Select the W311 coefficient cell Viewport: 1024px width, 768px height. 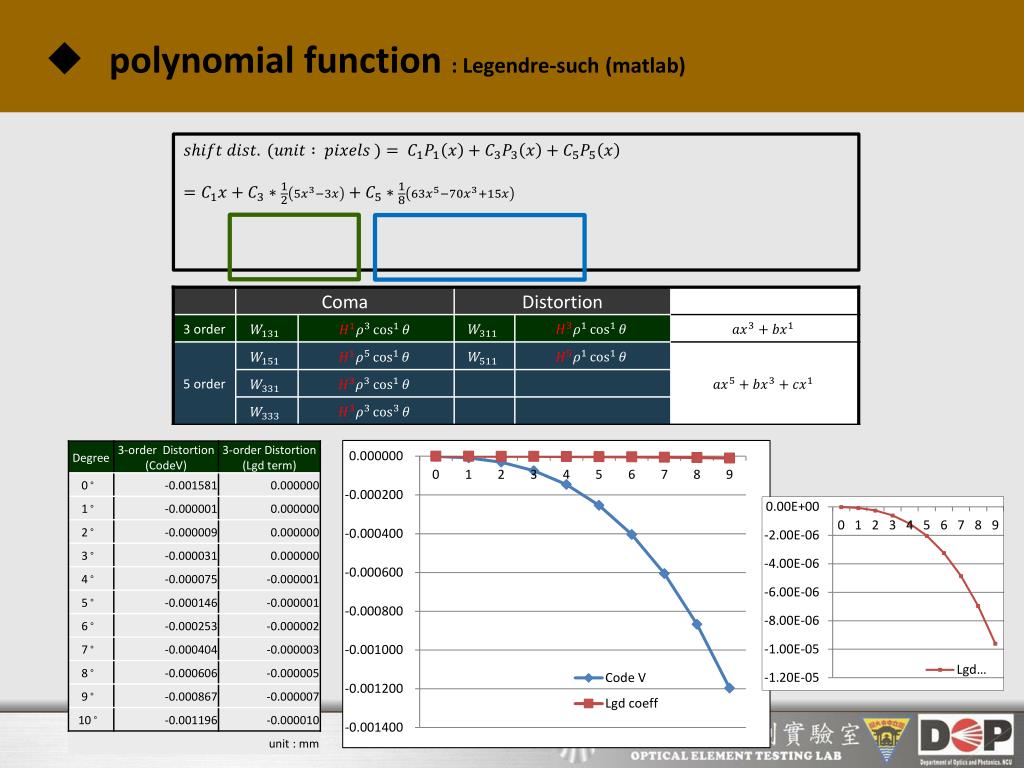[x=483, y=330]
